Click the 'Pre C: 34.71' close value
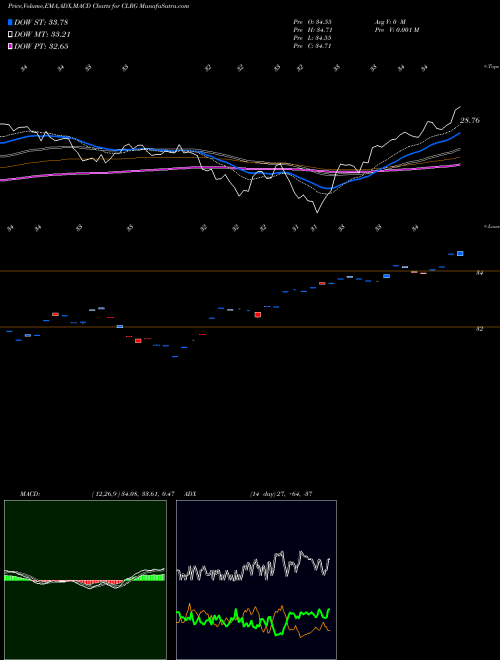 coord(313,46)
